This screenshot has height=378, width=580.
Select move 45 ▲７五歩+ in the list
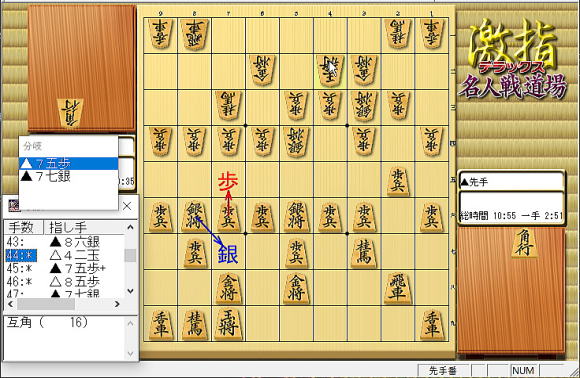65,268
